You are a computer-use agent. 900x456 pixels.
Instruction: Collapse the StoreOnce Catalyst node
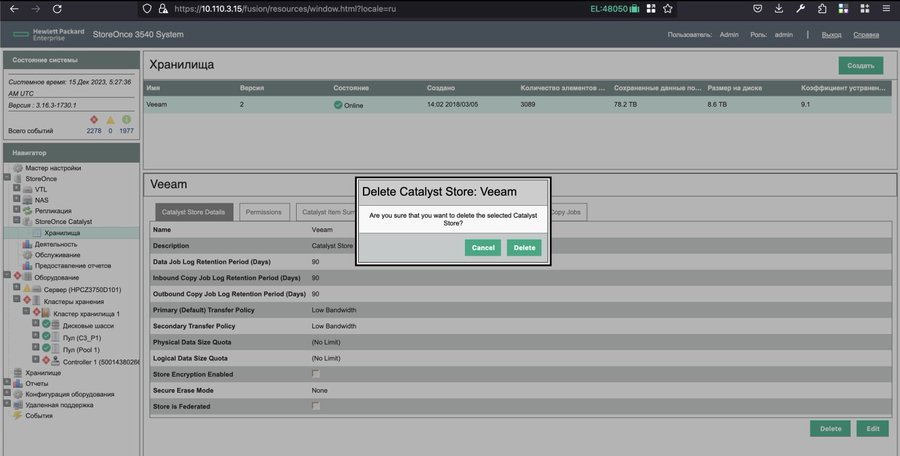(17, 220)
